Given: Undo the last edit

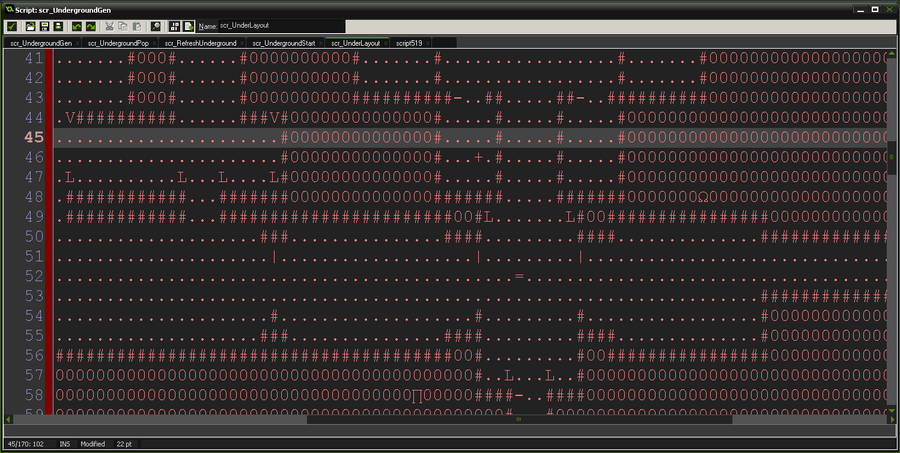Looking at the screenshot, I should 76,26.
